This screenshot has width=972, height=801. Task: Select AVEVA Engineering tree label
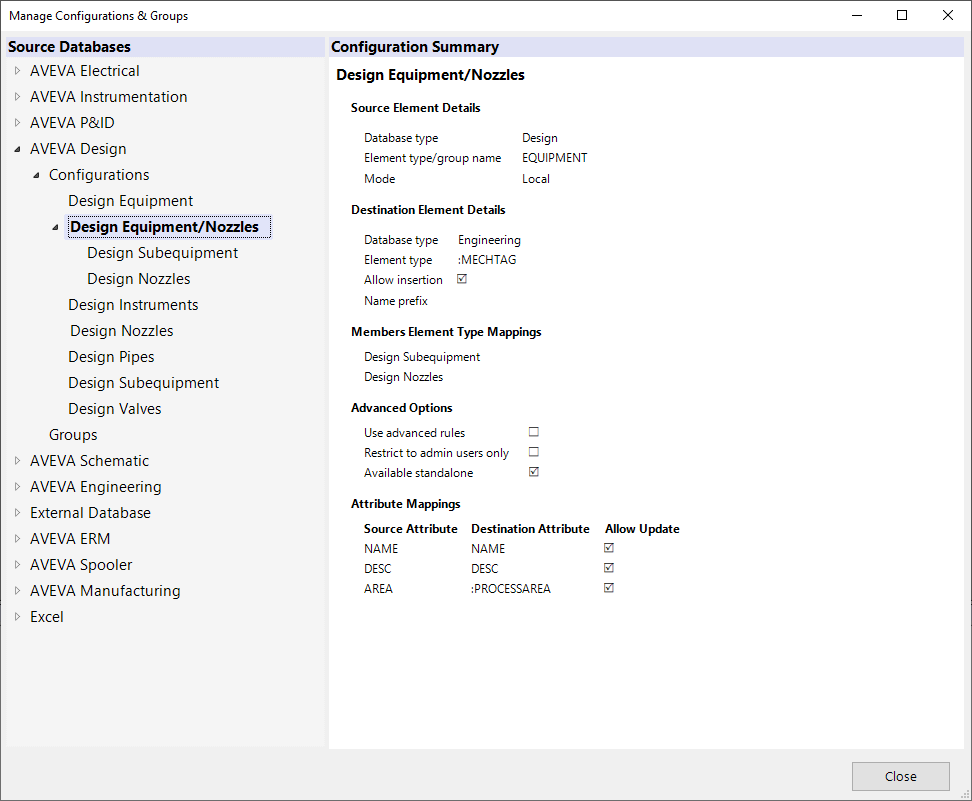(x=95, y=487)
